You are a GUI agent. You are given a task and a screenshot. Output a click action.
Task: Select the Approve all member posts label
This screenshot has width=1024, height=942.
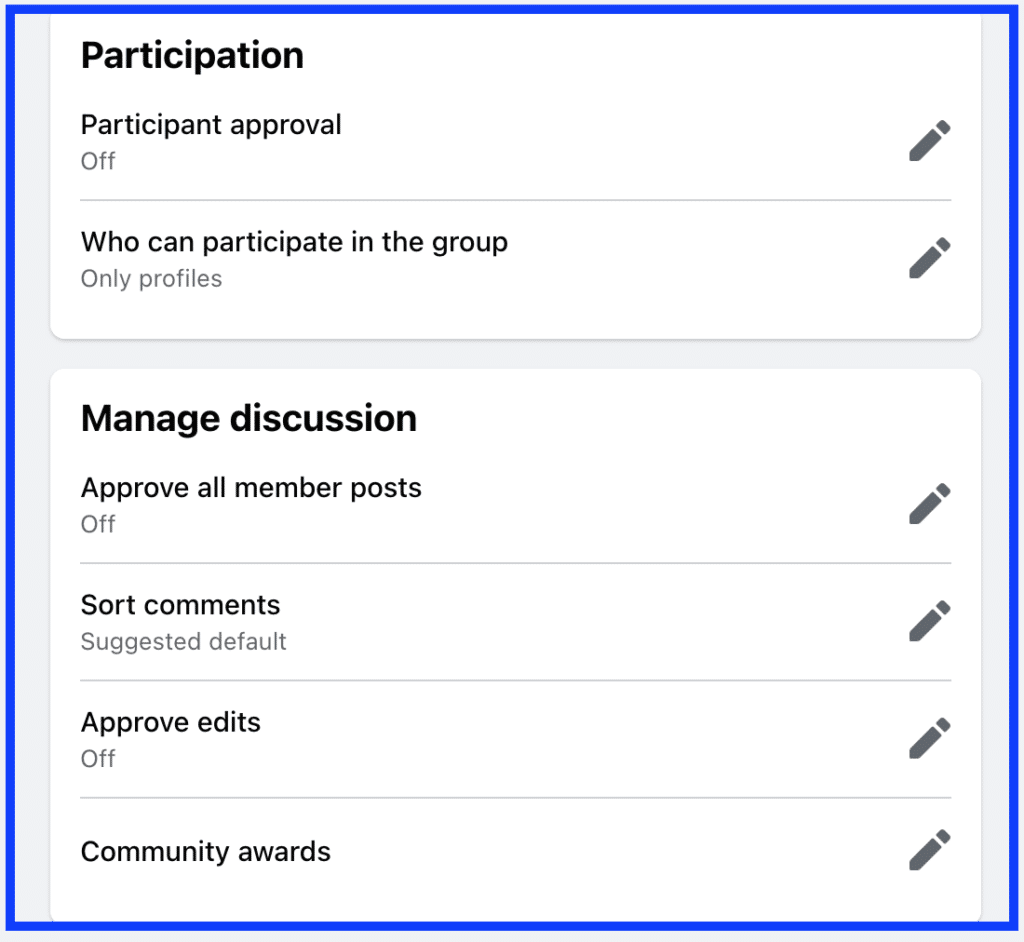point(251,488)
